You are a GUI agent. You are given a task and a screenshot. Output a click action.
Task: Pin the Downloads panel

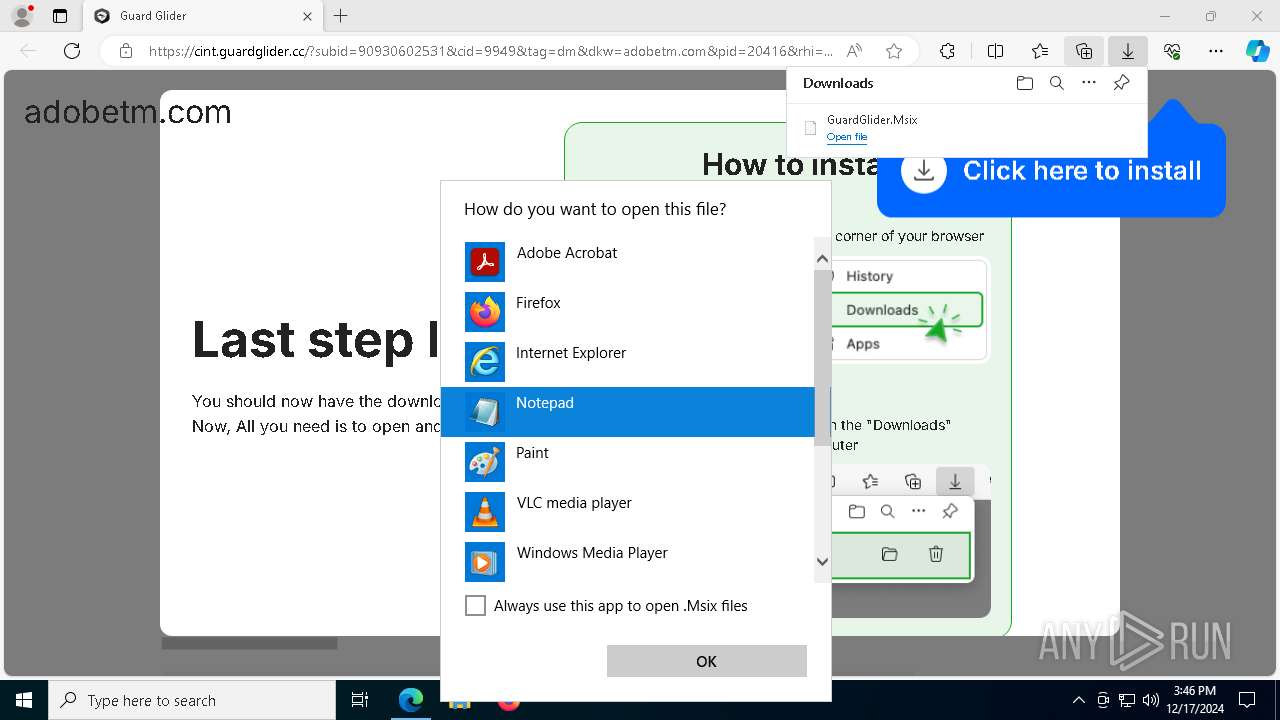1121,83
